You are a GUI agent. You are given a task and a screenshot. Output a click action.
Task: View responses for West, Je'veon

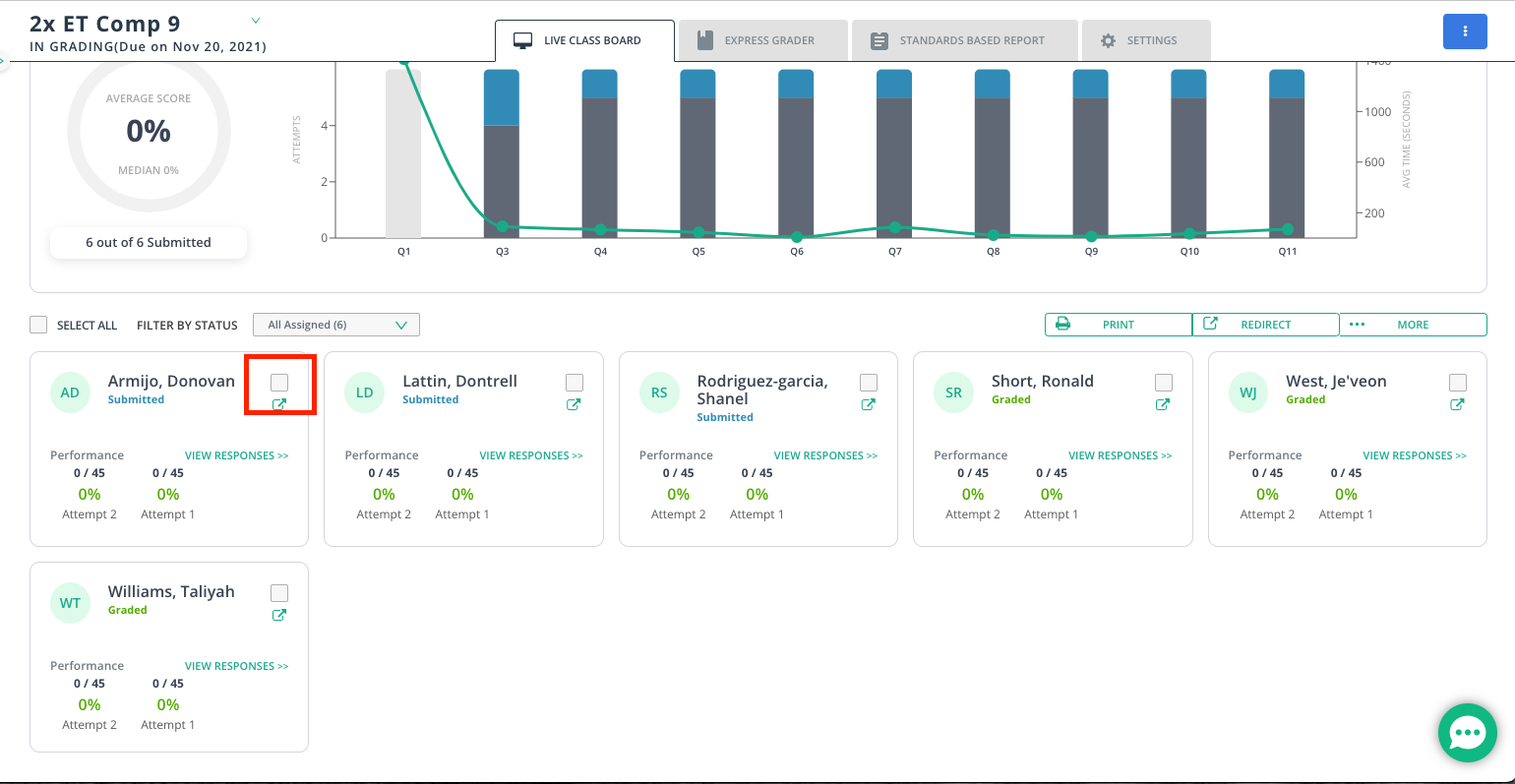pyautogui.click(x=1415, y=455)
